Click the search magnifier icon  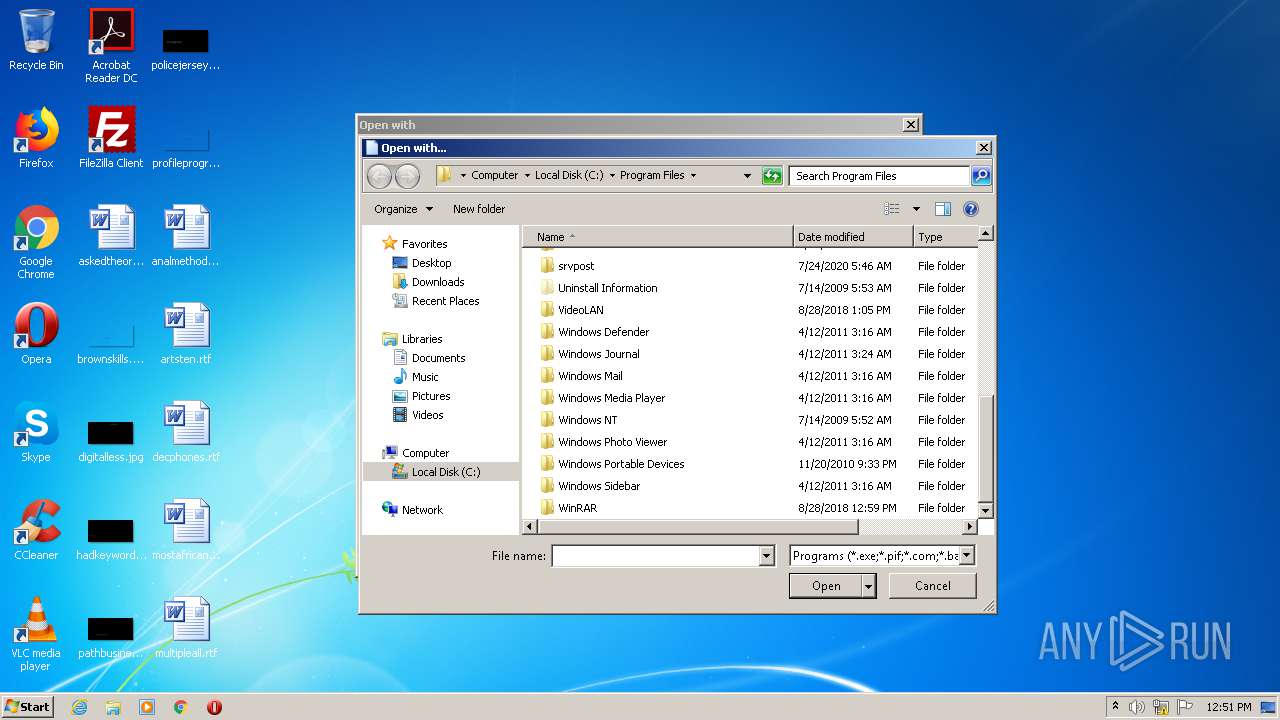pos(981,176)
